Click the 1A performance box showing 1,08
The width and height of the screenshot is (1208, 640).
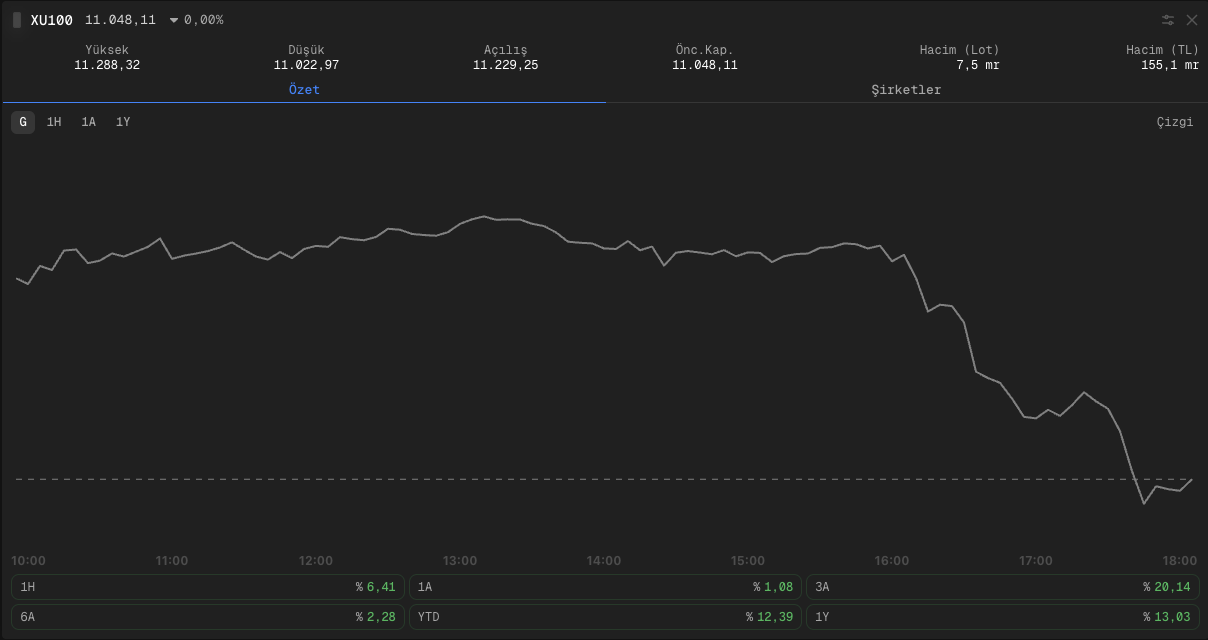click(x=605, y=587)
